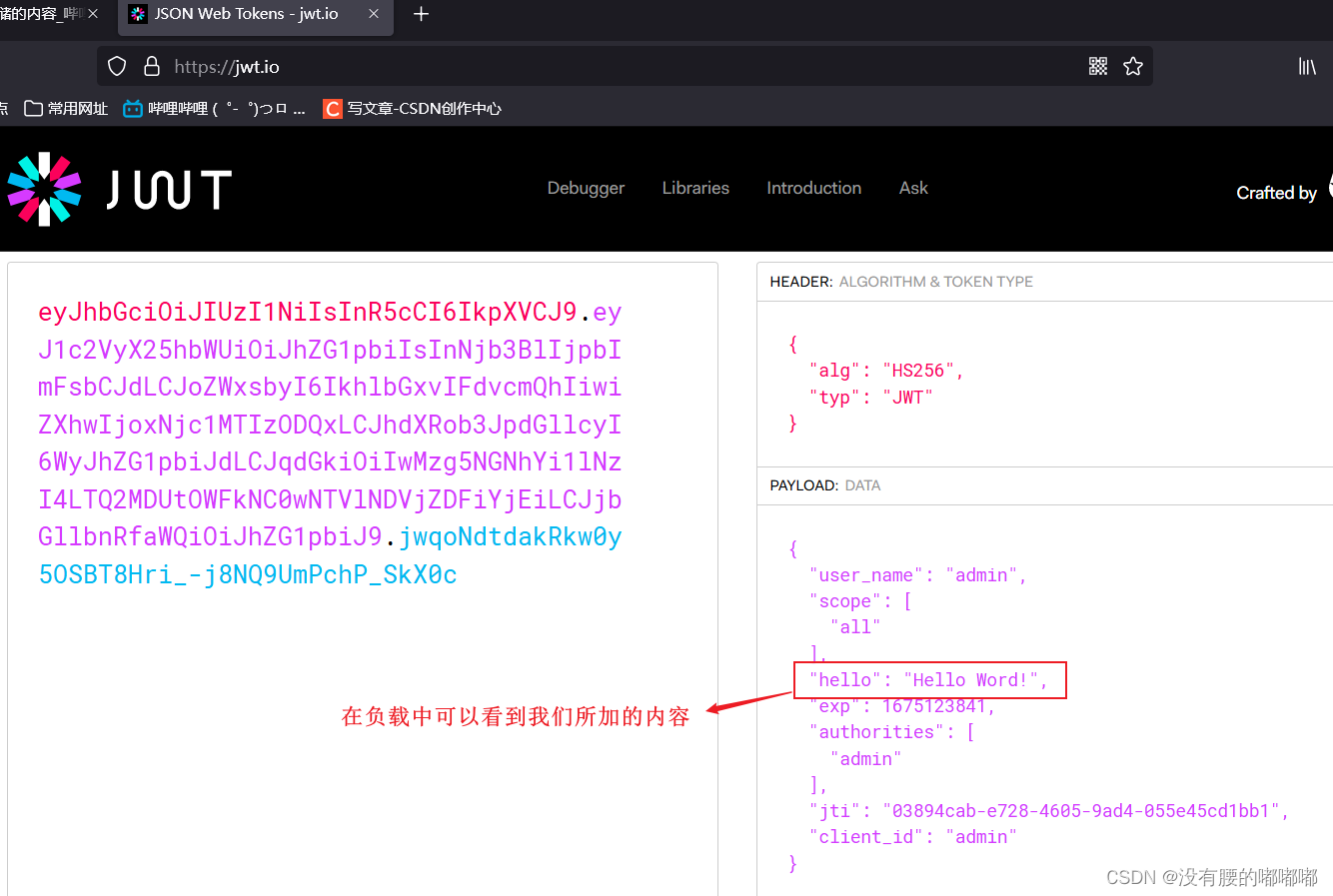Click the encoded token header segment eyJhbGci
The height and width of the screenshot is (896, 1333).
click(307, 313)
